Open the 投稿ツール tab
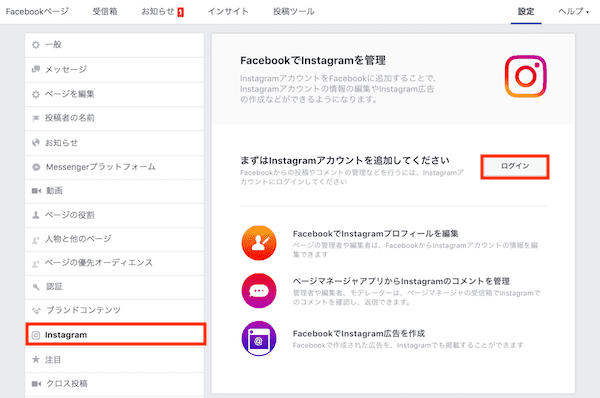Image resolution: width=600 pixels, height=398 pixels. click(x=294, y=11)
